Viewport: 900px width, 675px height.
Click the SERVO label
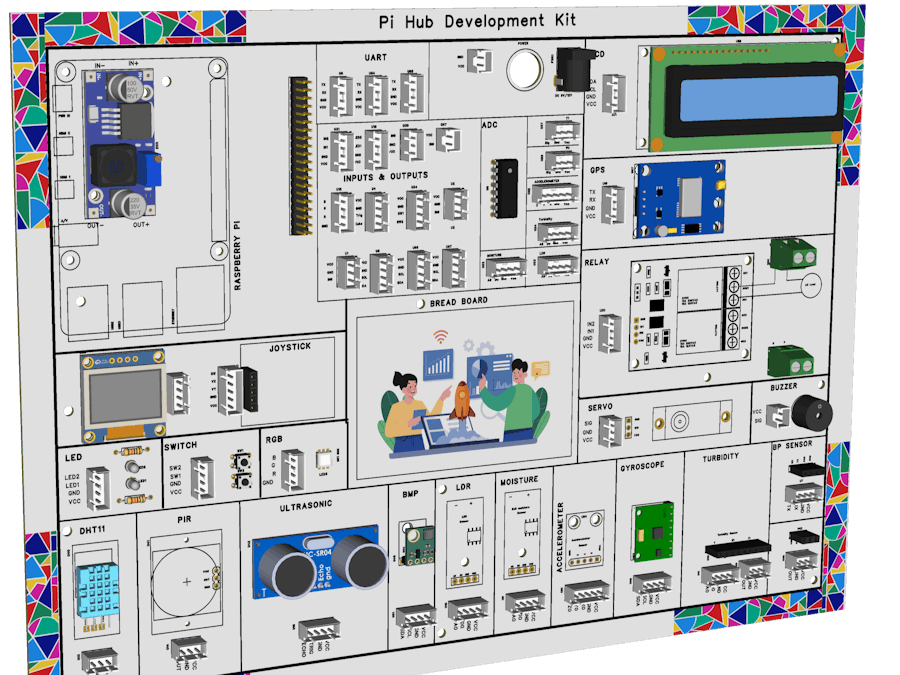[600, 407]
